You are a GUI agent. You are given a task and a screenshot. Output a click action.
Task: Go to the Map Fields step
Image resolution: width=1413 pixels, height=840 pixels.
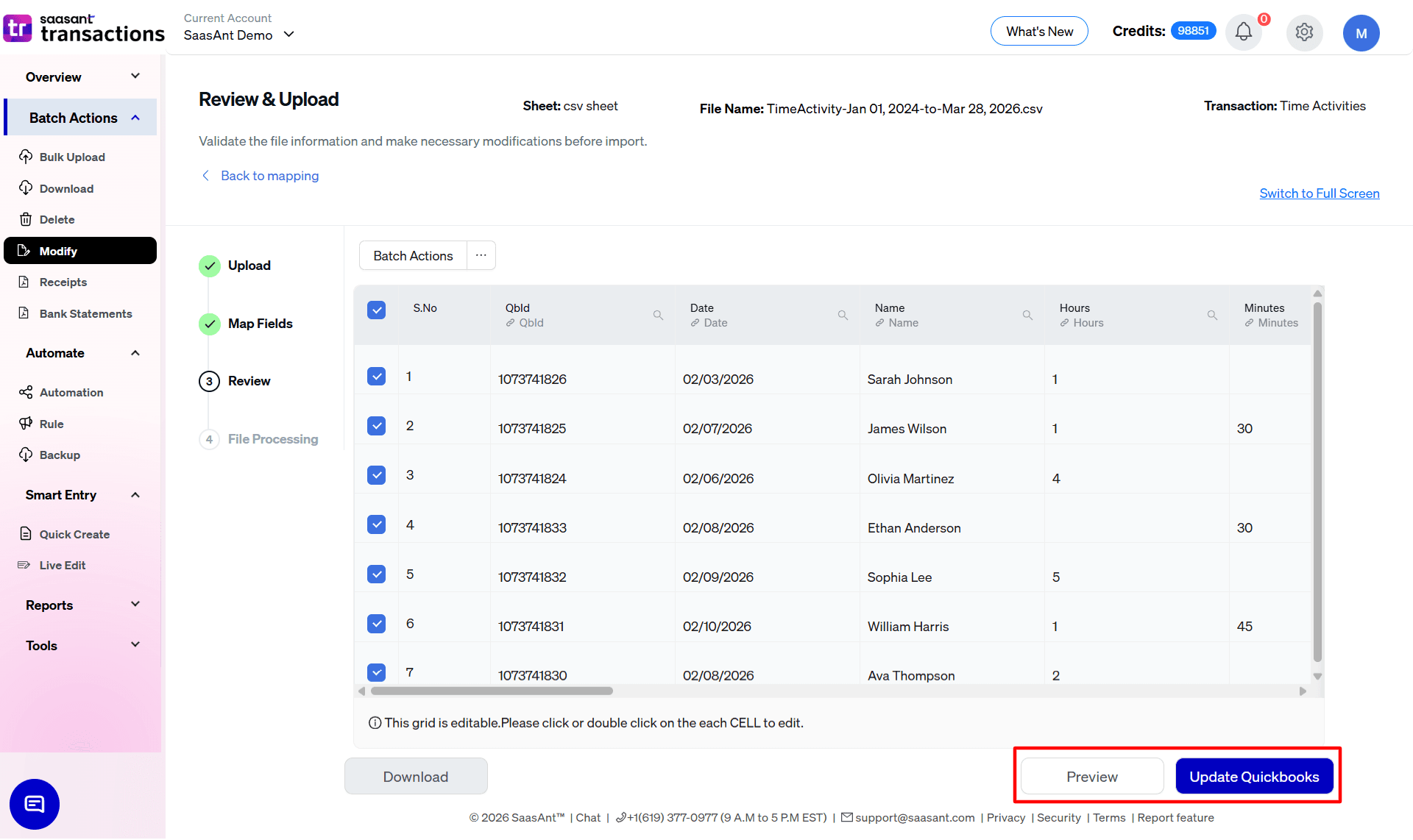pos(260,323)
